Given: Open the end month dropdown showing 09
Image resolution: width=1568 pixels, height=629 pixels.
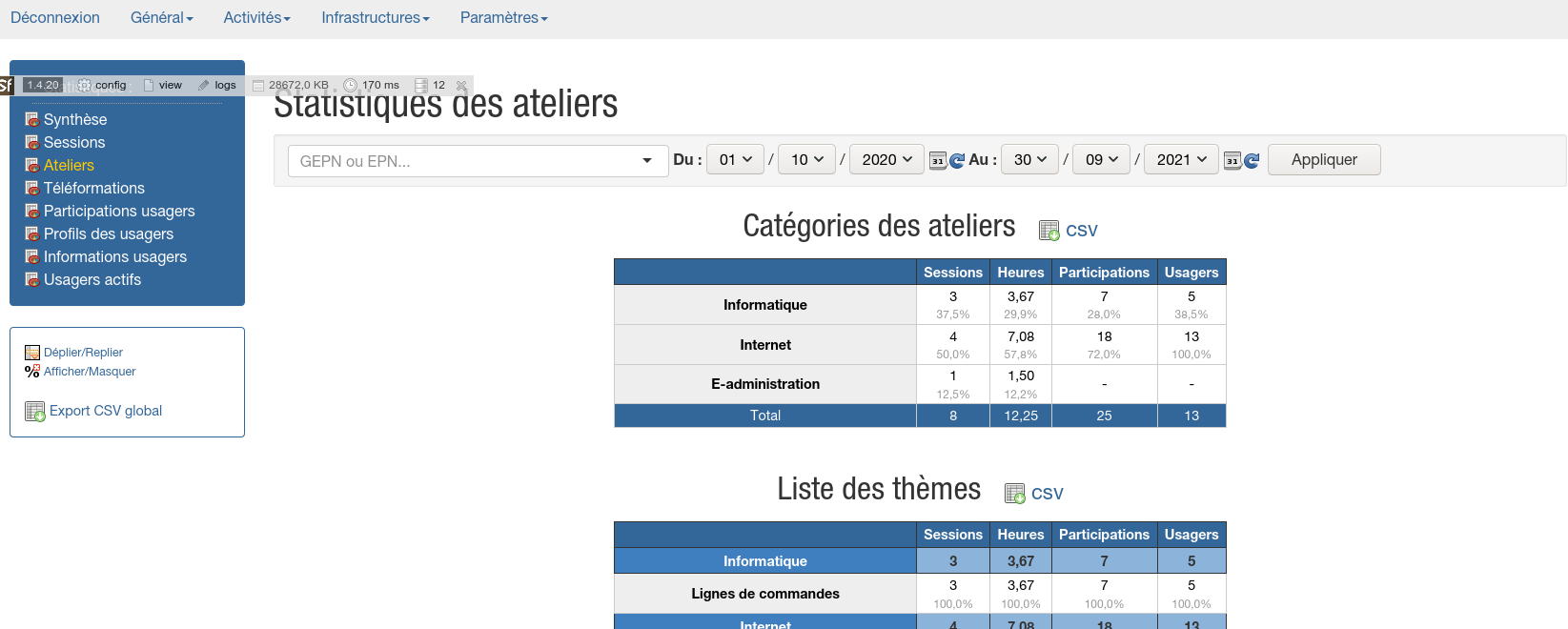Looking at the screenshot, I should [x=1101, y=160].
